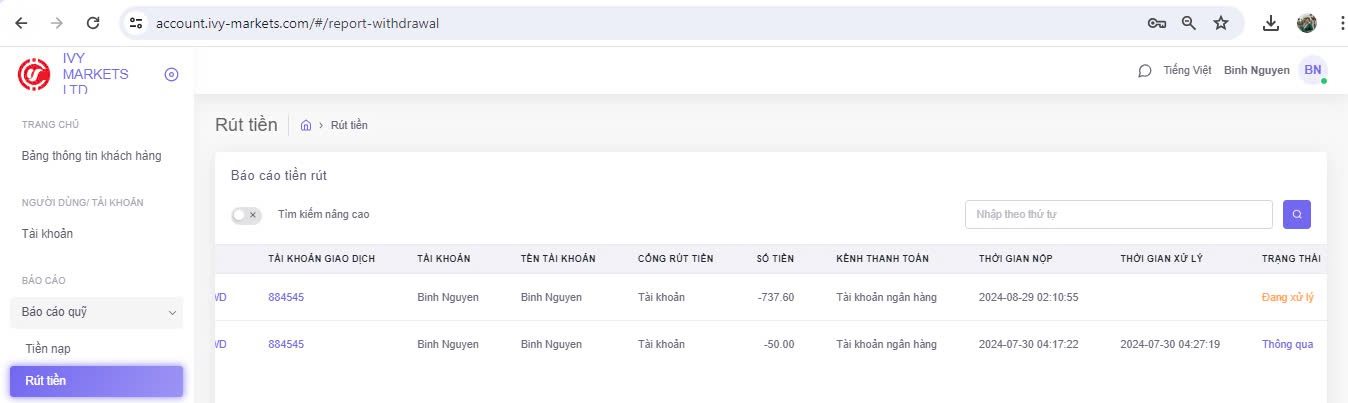Click the Ivy Markets logo icon
This screenshot has width=1348, height=403.
point(34,74)
